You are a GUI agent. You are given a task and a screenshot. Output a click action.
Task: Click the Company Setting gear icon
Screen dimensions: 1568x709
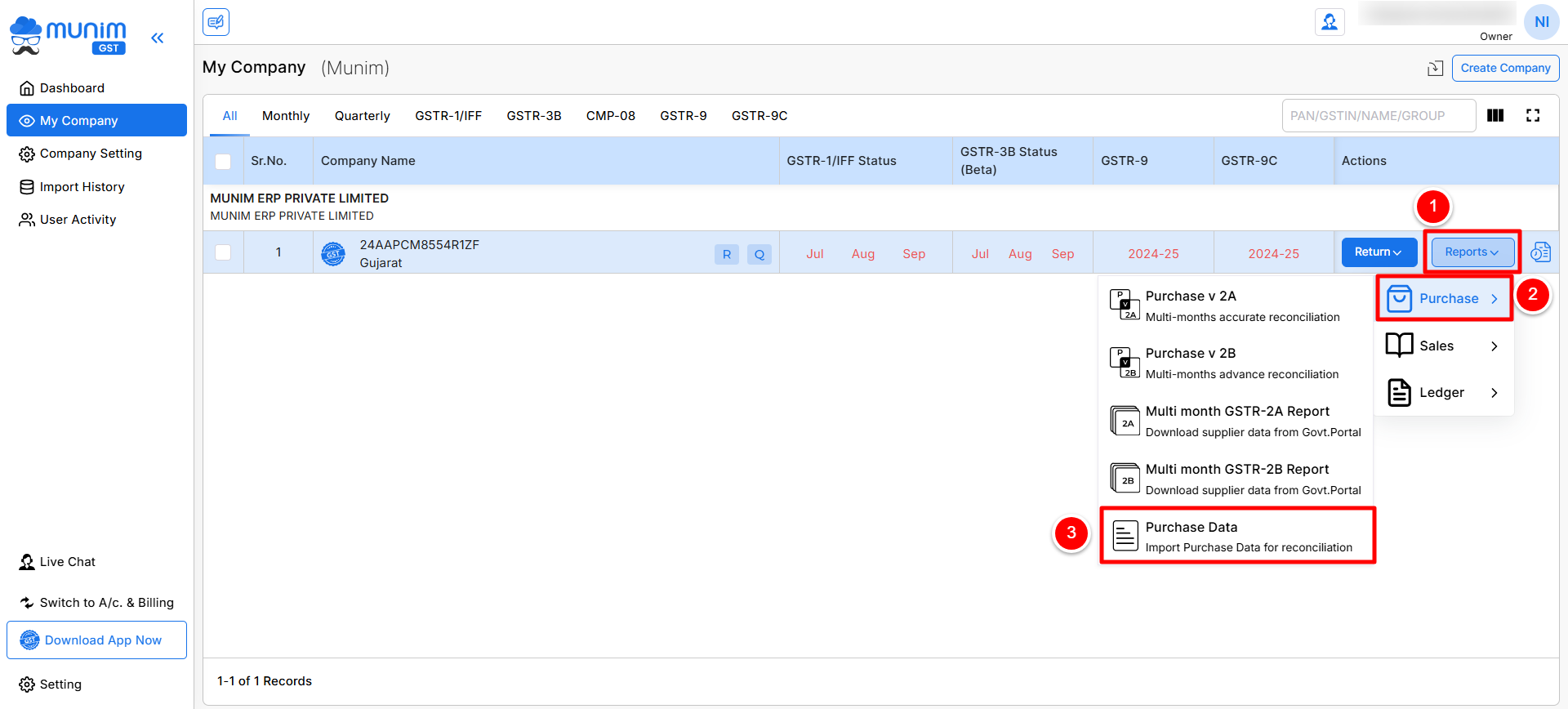pos(27,154)
